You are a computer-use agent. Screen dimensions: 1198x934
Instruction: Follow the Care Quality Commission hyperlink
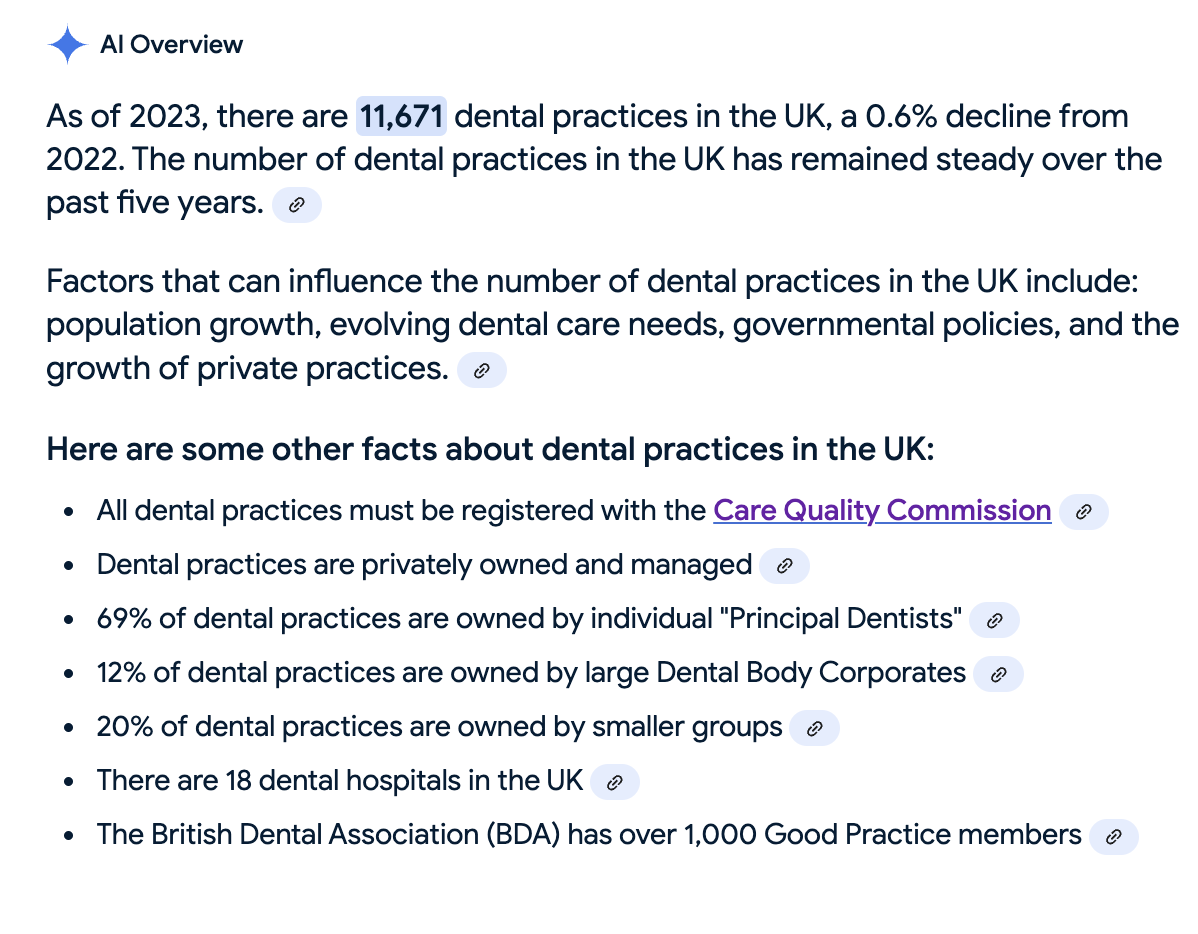[882, 511]
